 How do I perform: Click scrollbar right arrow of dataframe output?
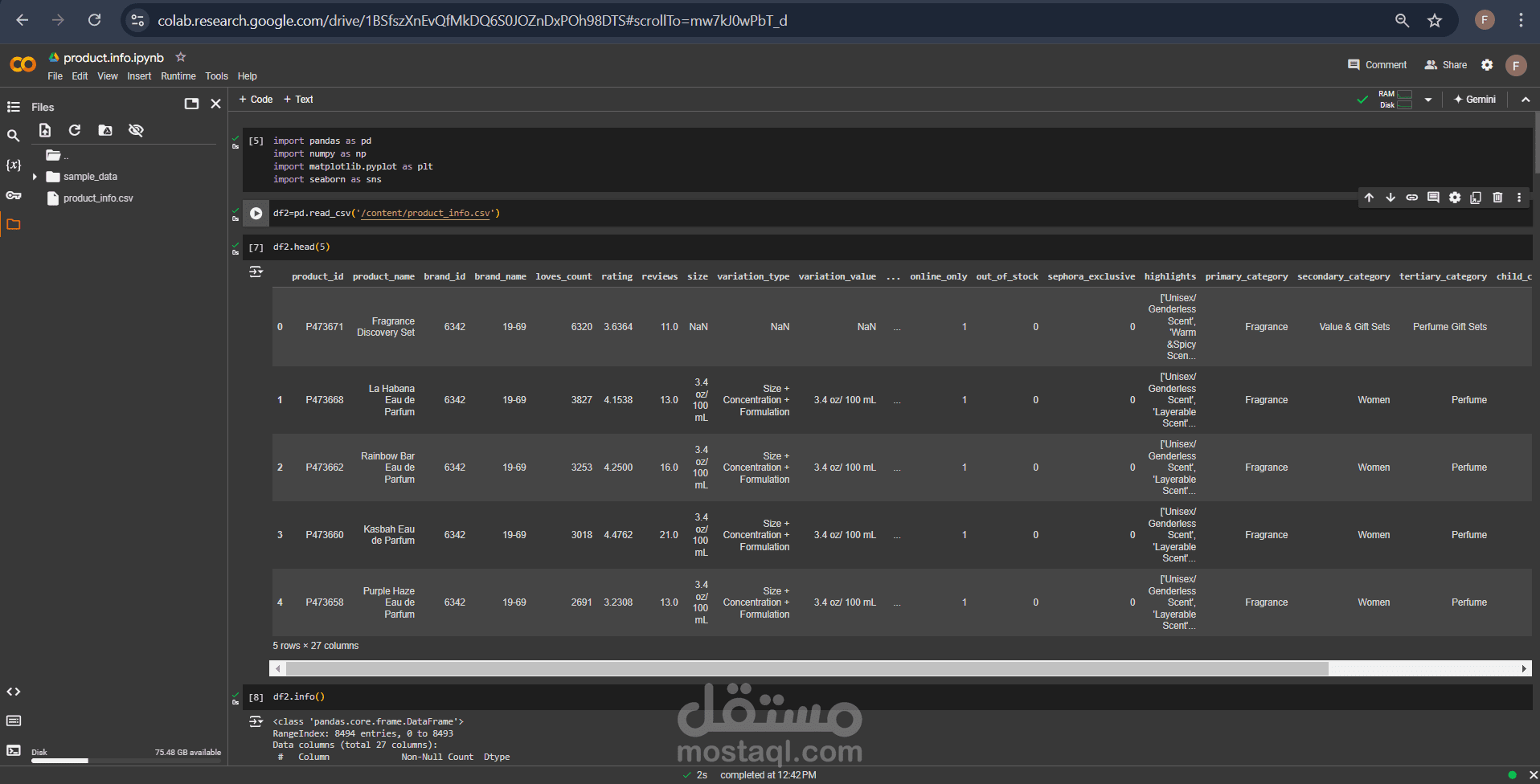(1524, 668)
